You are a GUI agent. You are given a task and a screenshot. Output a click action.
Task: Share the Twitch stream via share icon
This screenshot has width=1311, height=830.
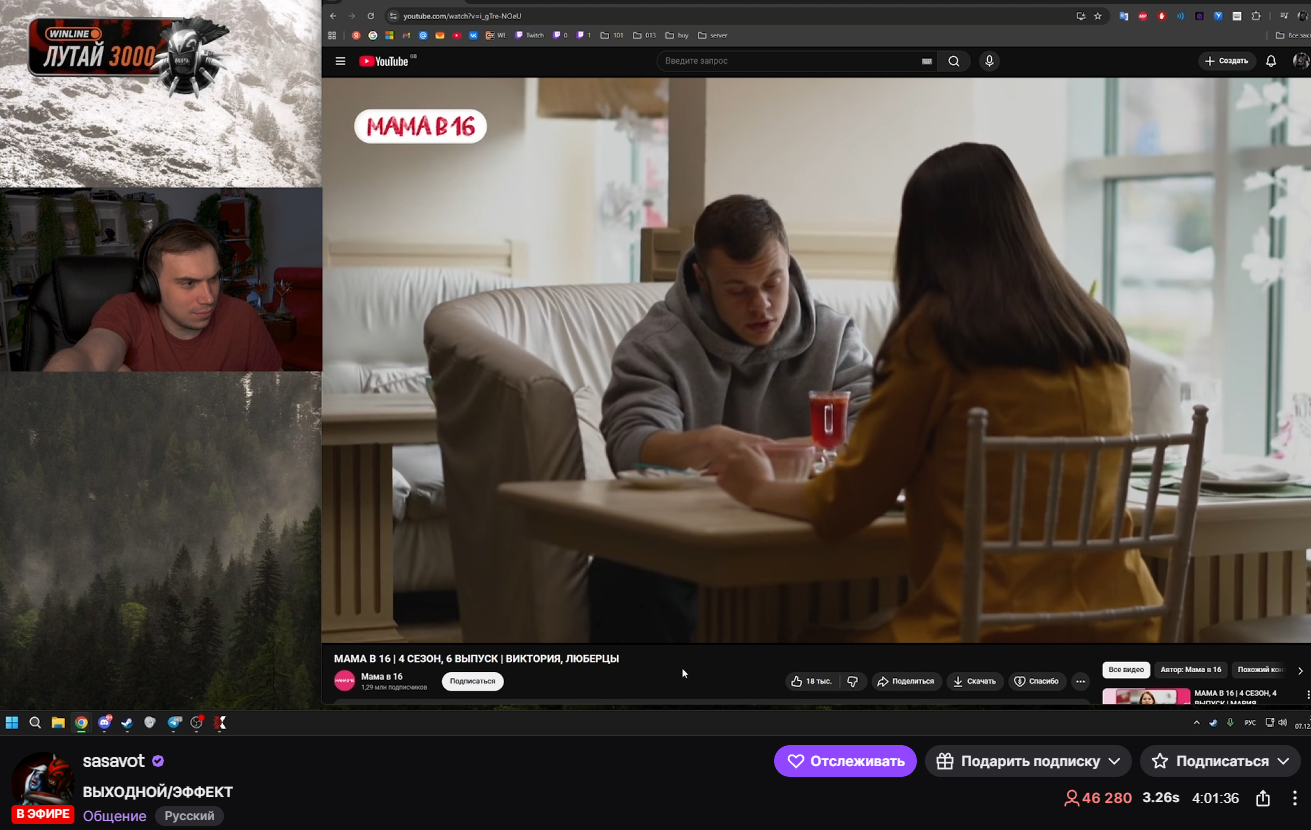(1263, 798)
